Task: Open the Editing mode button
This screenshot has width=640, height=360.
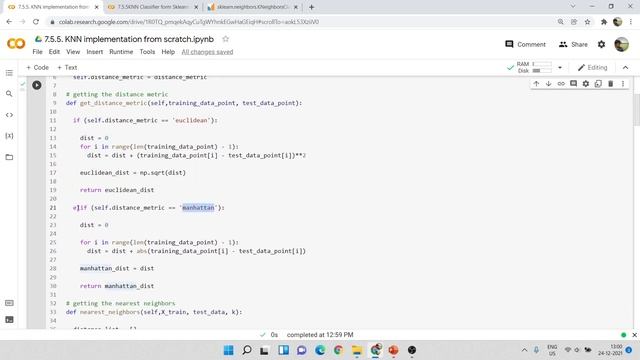Action: (592, 67)
